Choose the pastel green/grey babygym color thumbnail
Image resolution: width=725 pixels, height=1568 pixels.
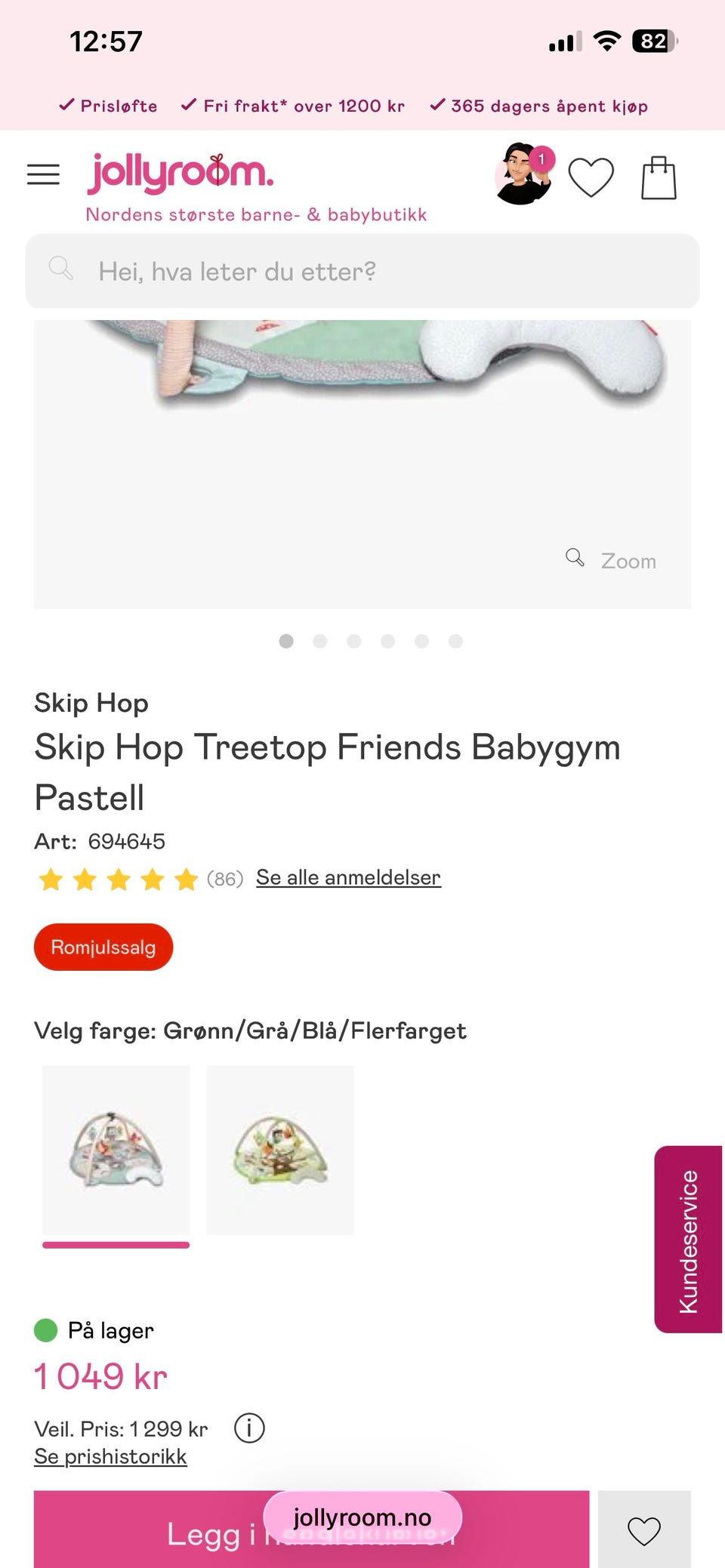pyautogui.click(x=116, y=1150)
